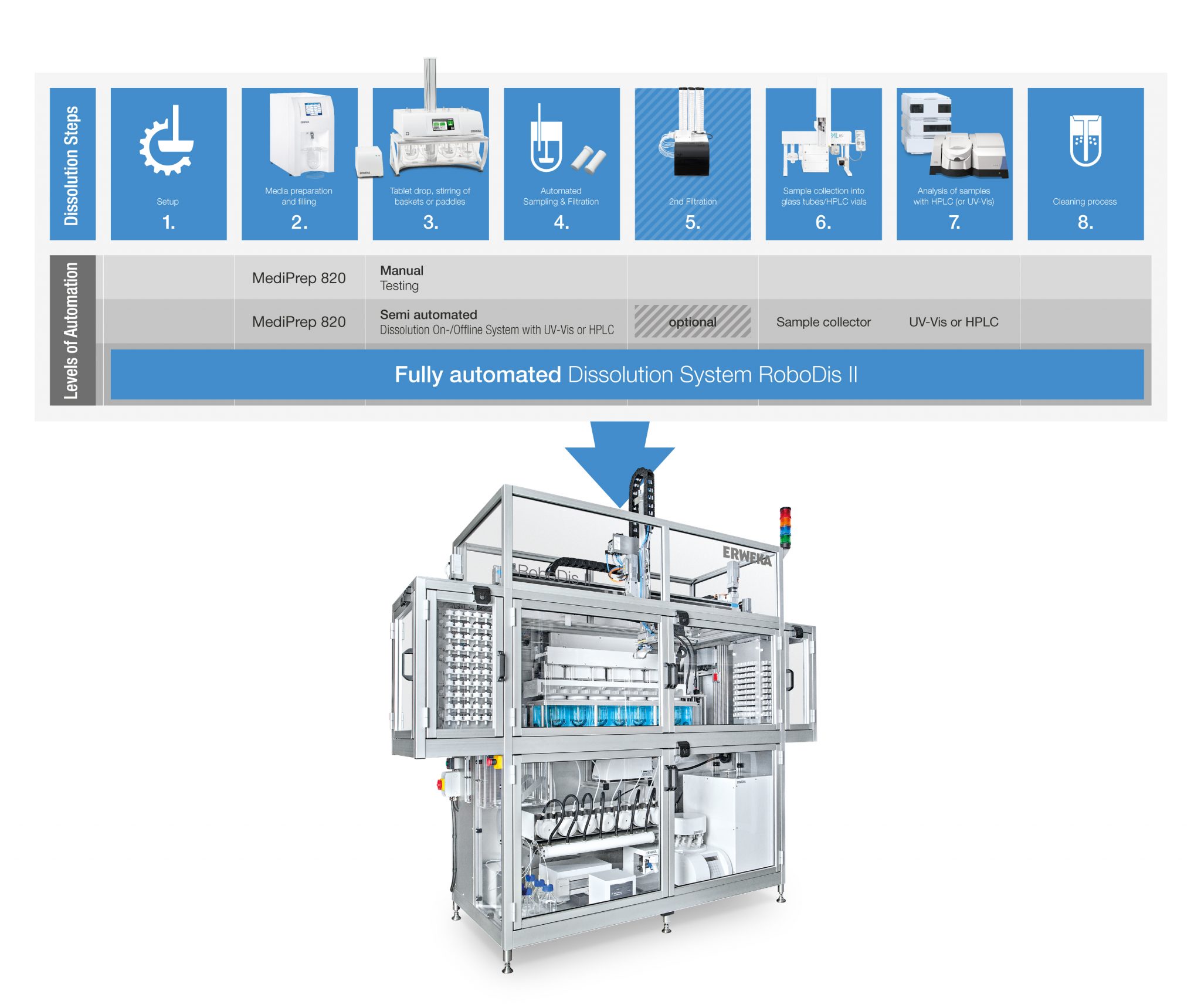Viewport: 1201px width, 1008px height.
Task: Click the Manual Testing row label
Action: (x=402, y=278)
